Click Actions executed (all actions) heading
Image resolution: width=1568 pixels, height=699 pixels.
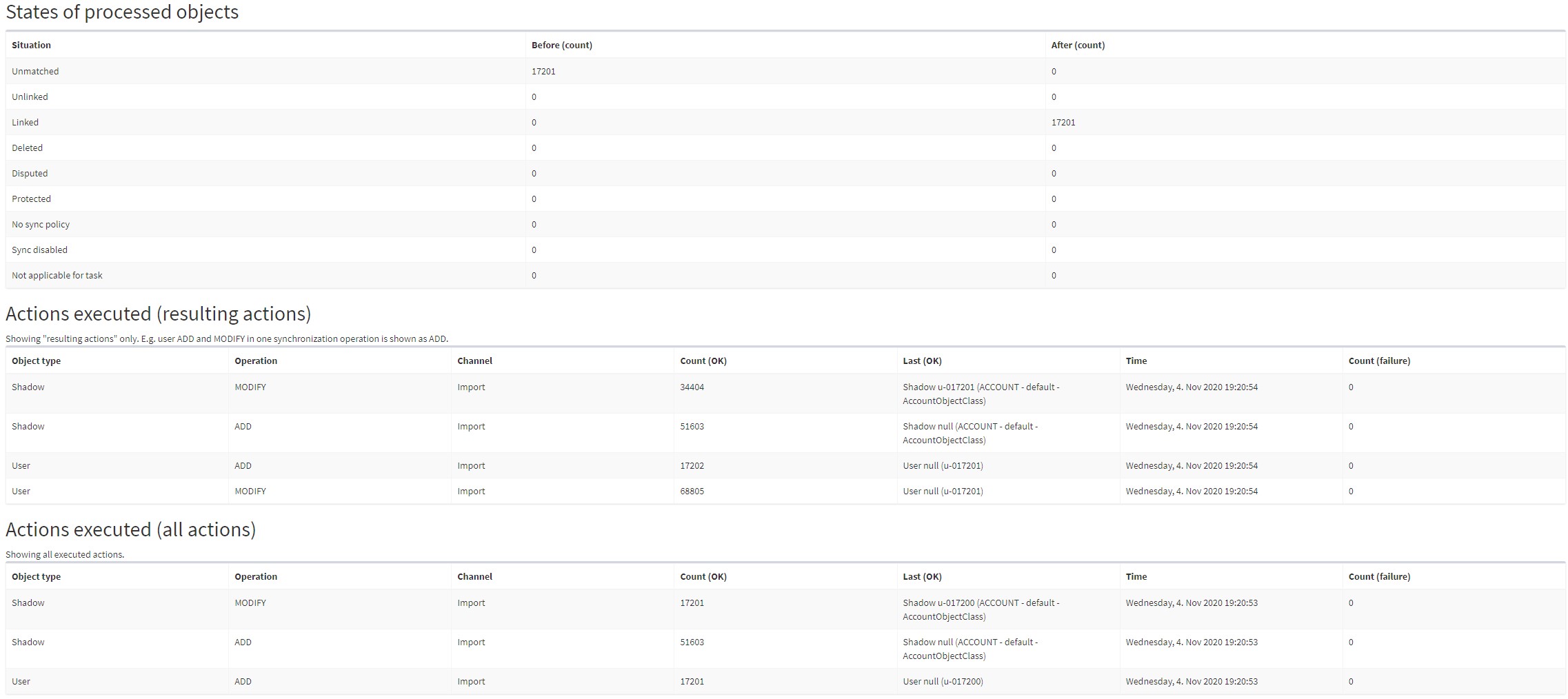130,529
